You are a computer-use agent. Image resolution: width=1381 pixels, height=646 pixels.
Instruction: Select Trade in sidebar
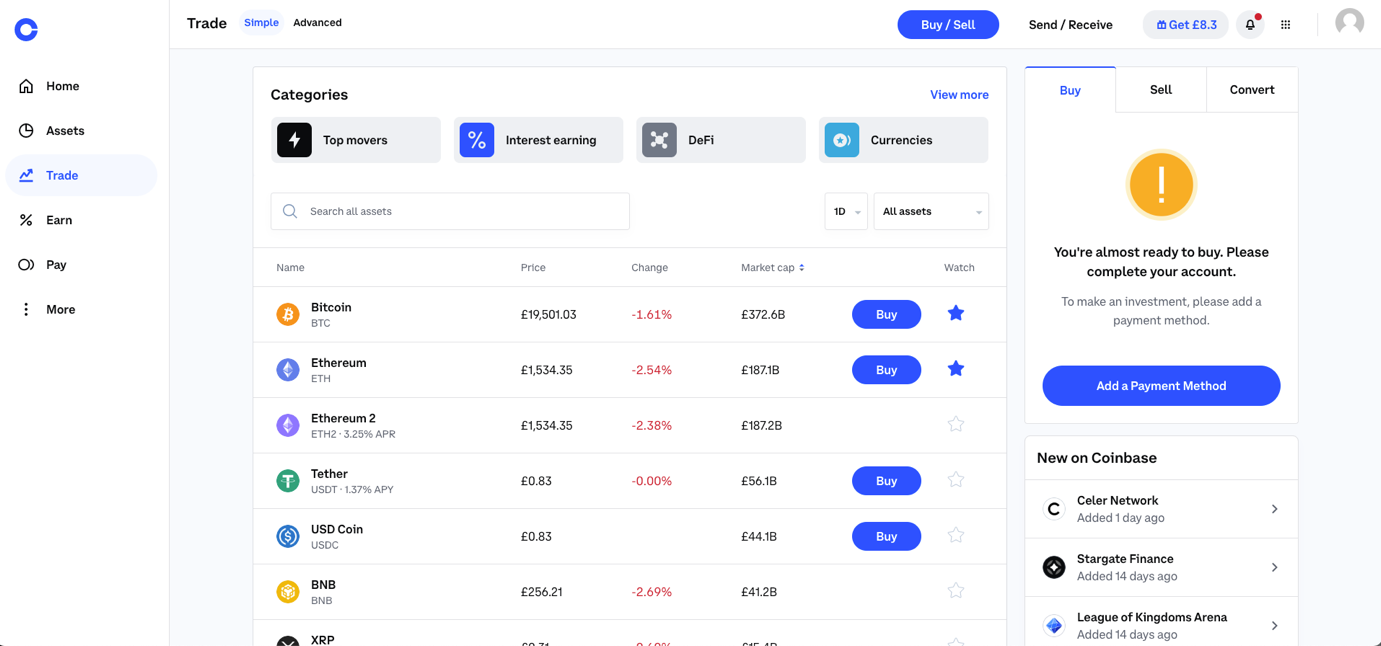[81, 175]
